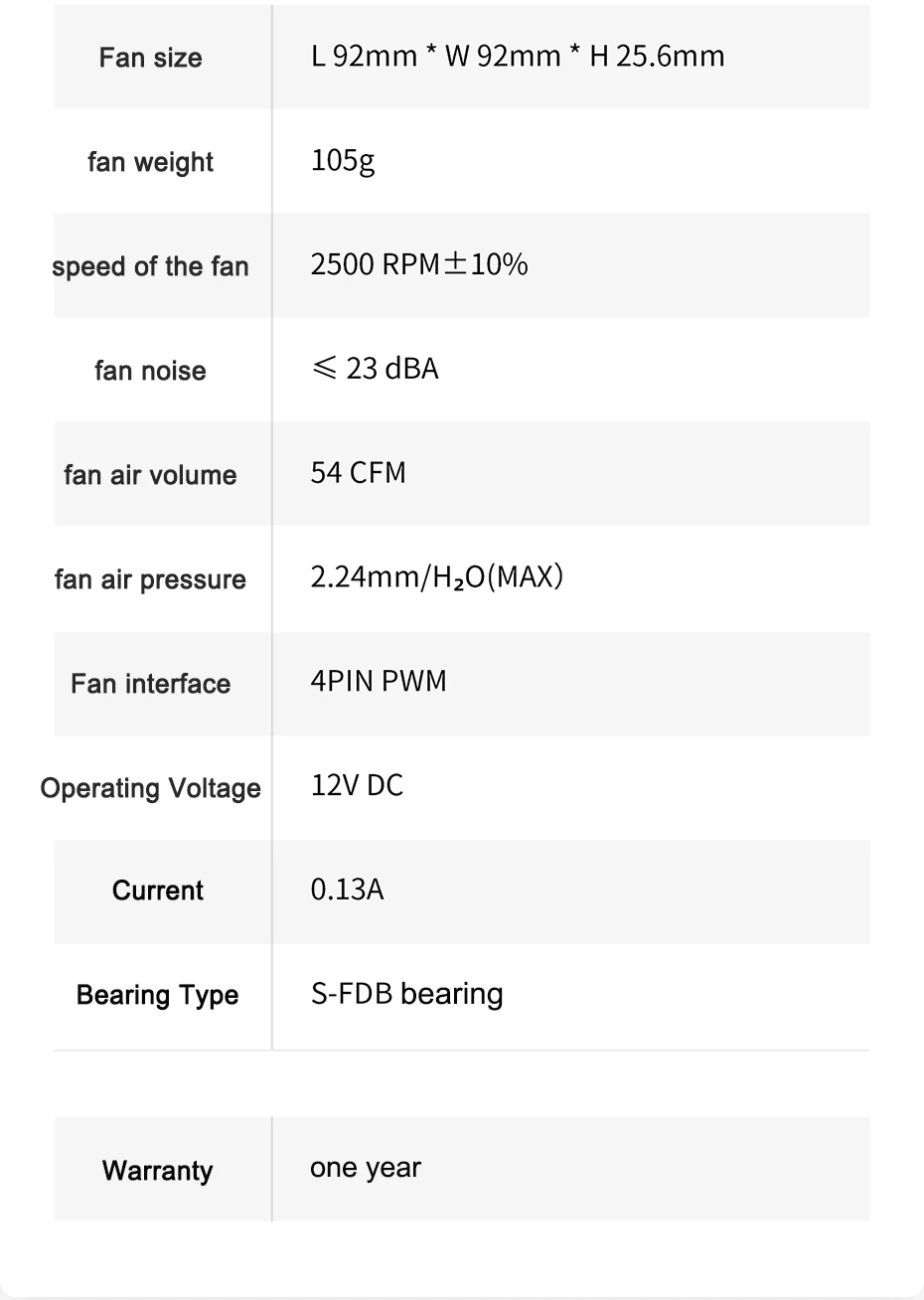Click the "fan air pressure" label

pyautogui.click(x=150, y=579)
